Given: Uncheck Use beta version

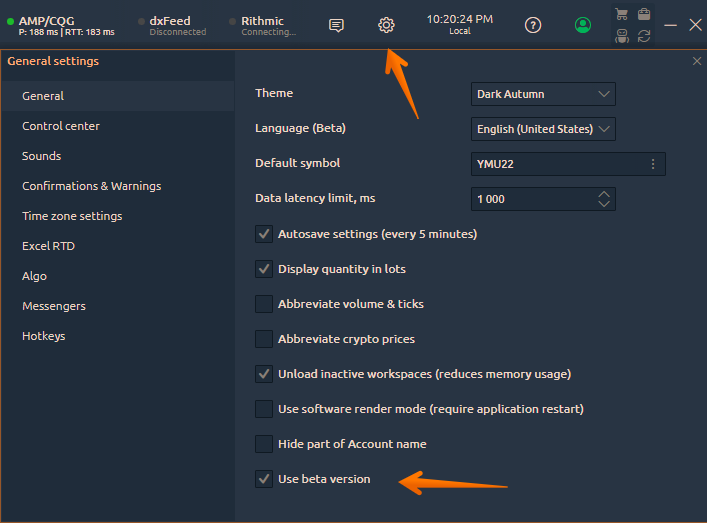Looking at the screenshot, I should tap(264, 479).
